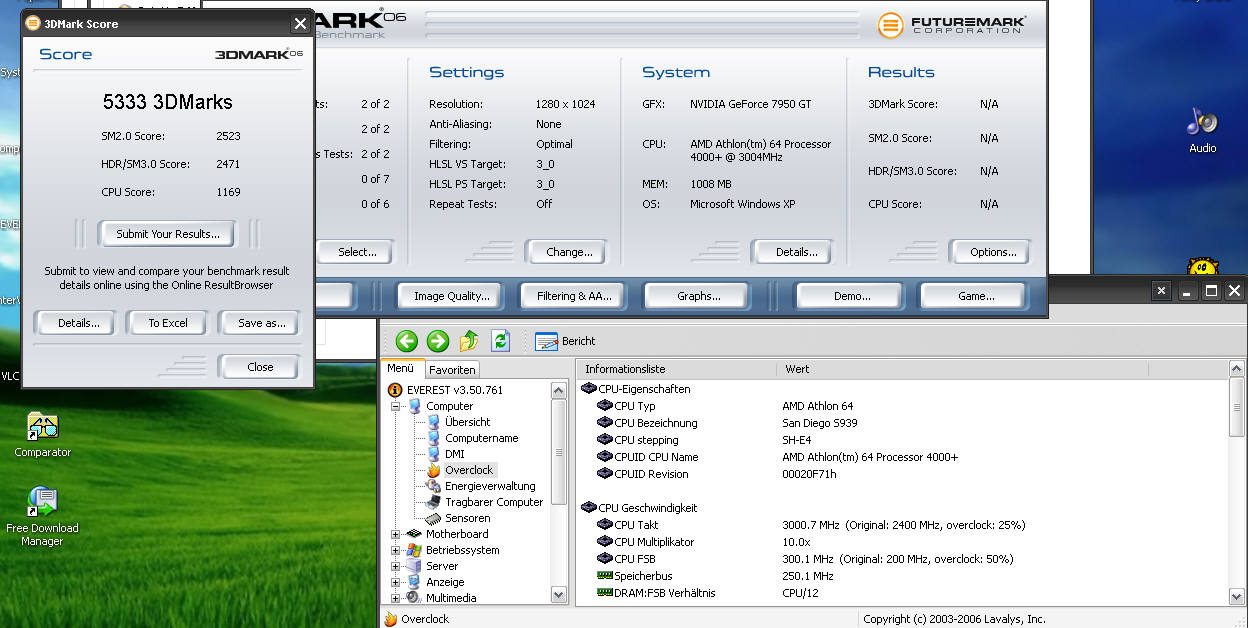
Task: Click the Select button in 3DMark tests panel
Action: (x=357, y=252)
